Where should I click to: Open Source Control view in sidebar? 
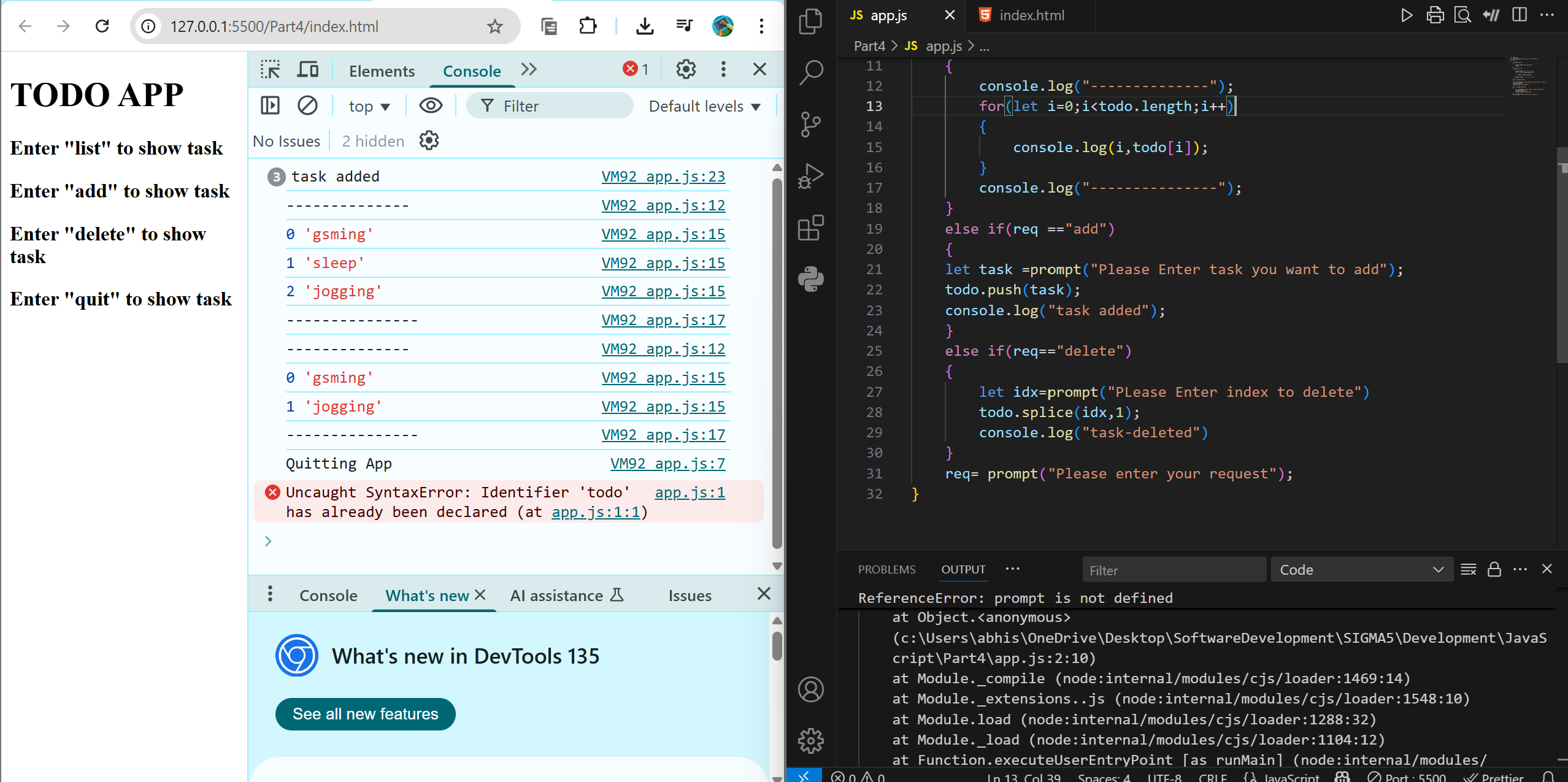[x=810, y=125]
